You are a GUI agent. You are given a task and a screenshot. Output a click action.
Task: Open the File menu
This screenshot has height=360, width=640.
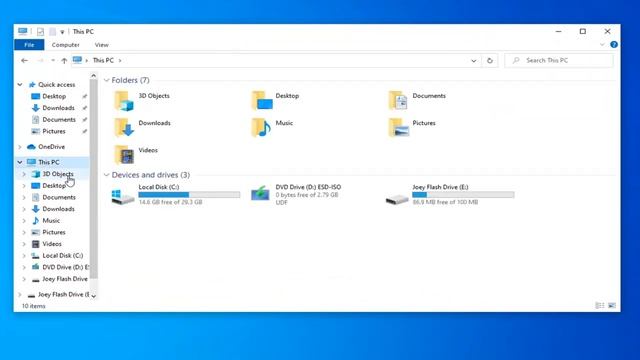(29, 45)
